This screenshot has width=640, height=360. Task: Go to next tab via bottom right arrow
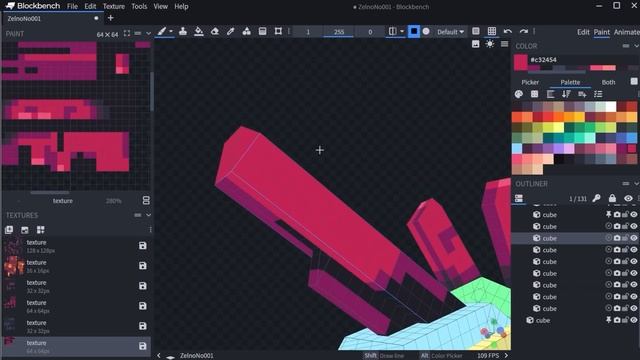506,356
